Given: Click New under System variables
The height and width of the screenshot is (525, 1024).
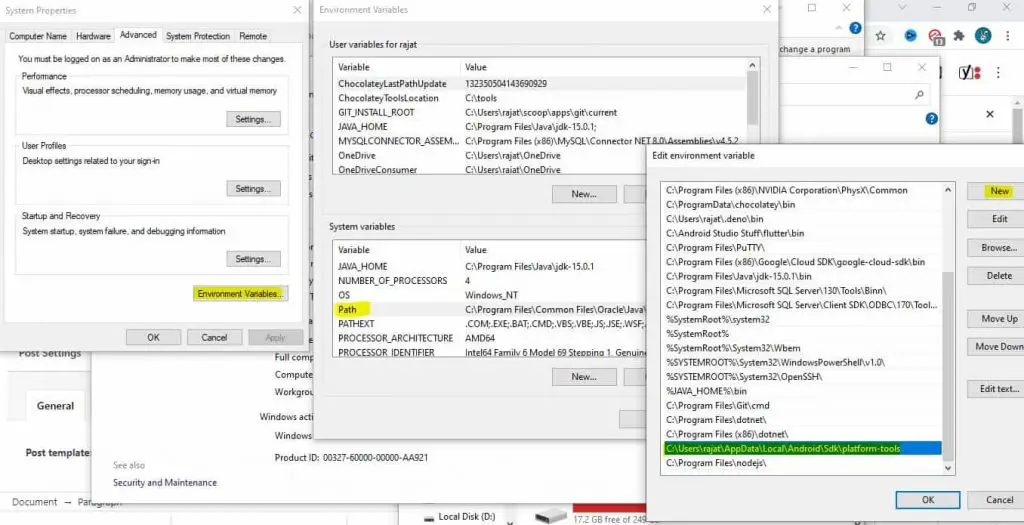Looking at the screenshot, I should coord(584,377).
